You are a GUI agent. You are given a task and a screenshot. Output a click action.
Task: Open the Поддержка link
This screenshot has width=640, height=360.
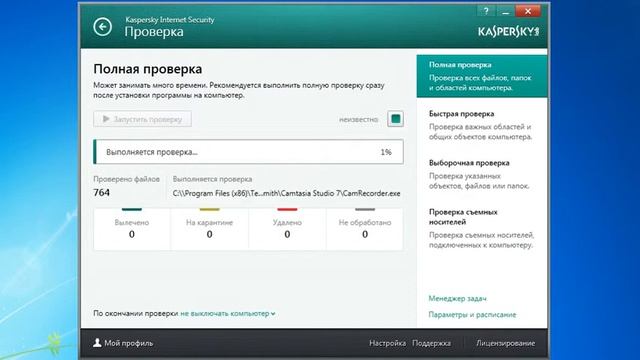(x=431, y=343)
